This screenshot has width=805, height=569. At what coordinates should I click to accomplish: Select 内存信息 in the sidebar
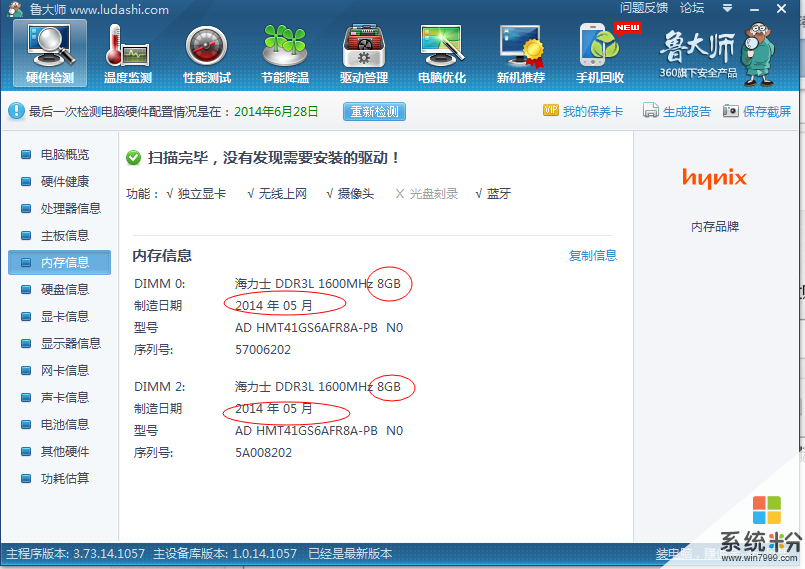(x=60, y=262)
